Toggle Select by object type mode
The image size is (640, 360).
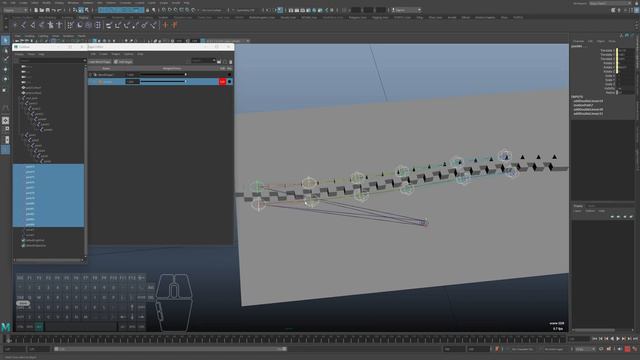point(81,10)
